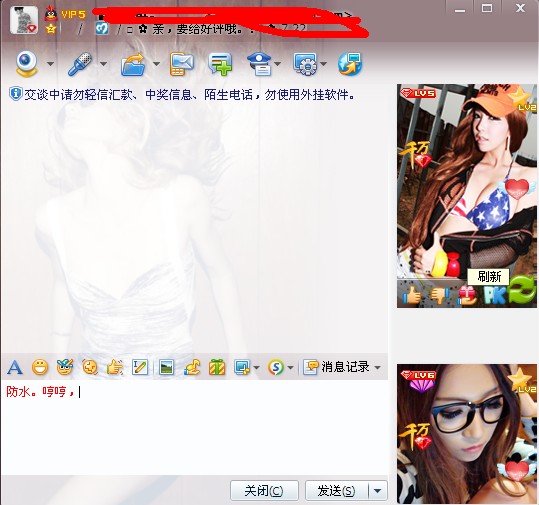This screenshot has height=505, width=539.
Task: Take a screenshot with the screen capture icon
Action: pos(242,367)
